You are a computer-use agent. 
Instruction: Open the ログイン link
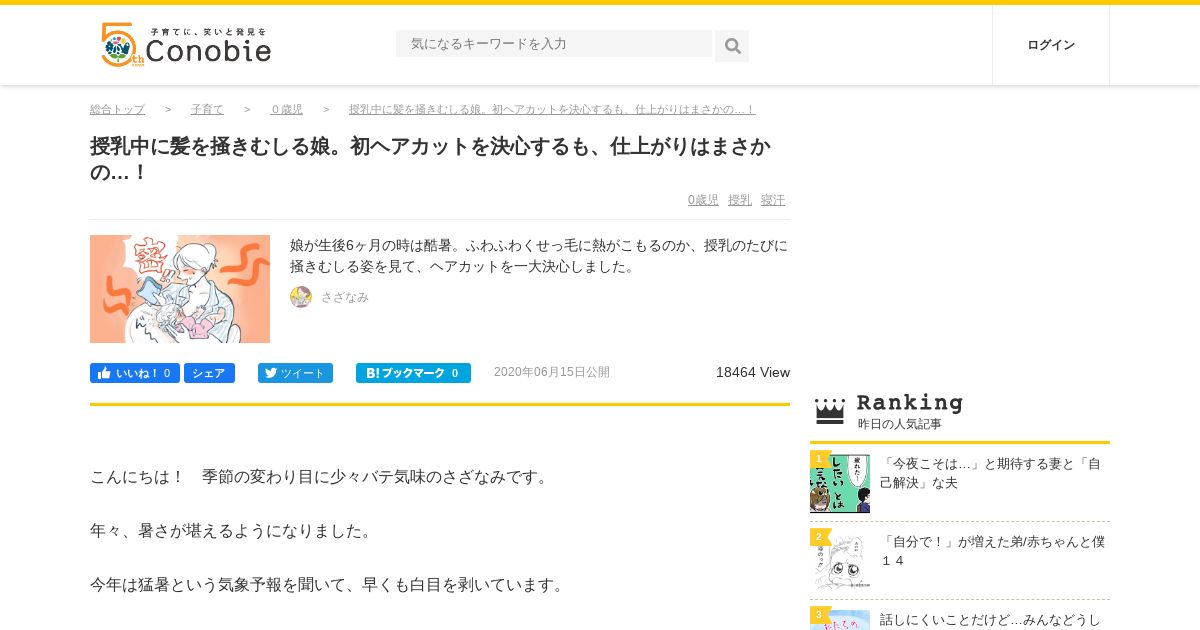click(x=1051, y=45)
